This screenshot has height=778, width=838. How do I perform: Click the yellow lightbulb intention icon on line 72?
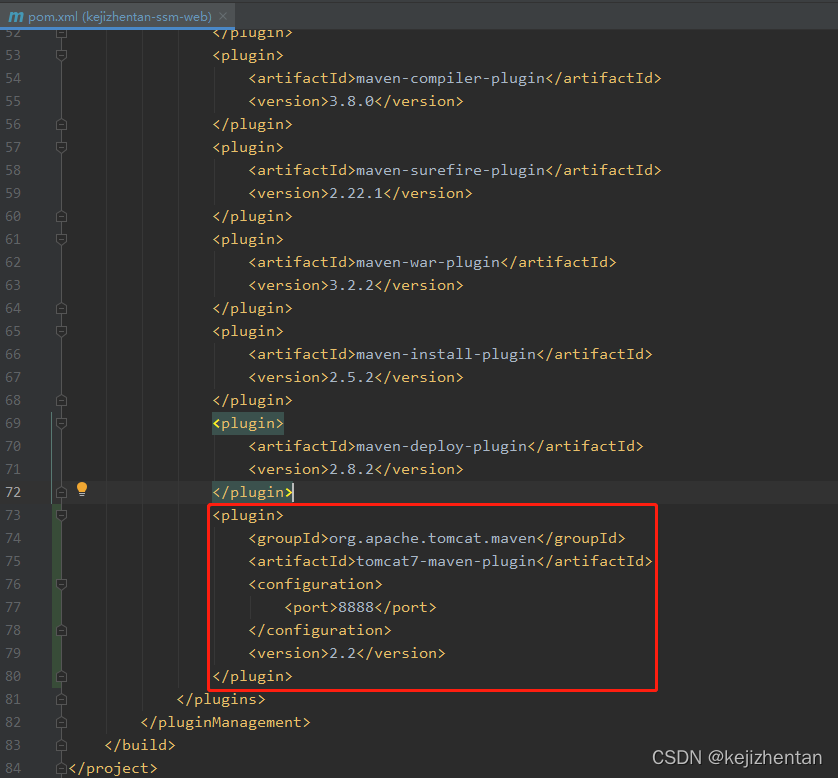point(82,489)
